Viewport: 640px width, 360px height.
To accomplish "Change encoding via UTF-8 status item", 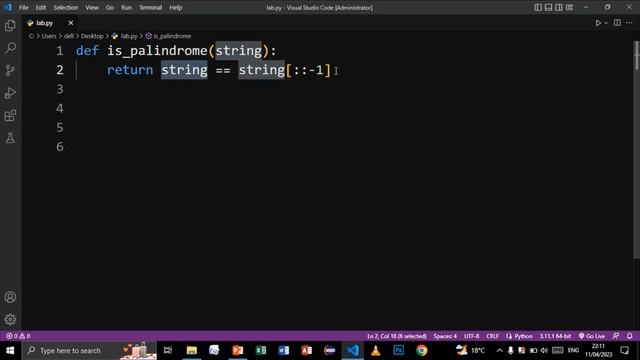I will (471, 336).
